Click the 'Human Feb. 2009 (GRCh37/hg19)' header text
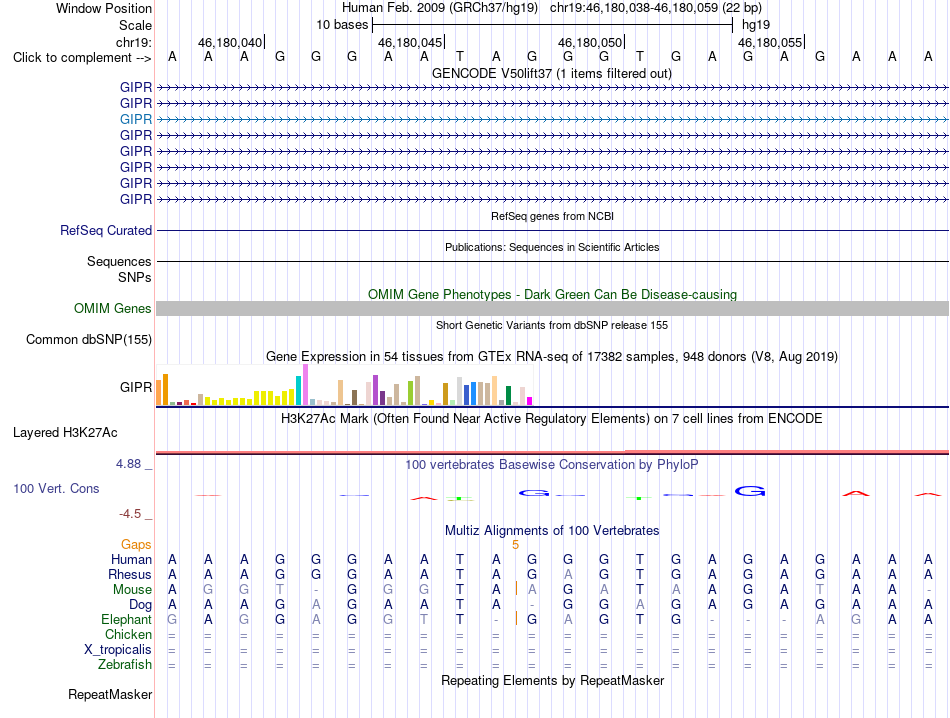Viewport: 950px width, 718px height. pos(440,8)
